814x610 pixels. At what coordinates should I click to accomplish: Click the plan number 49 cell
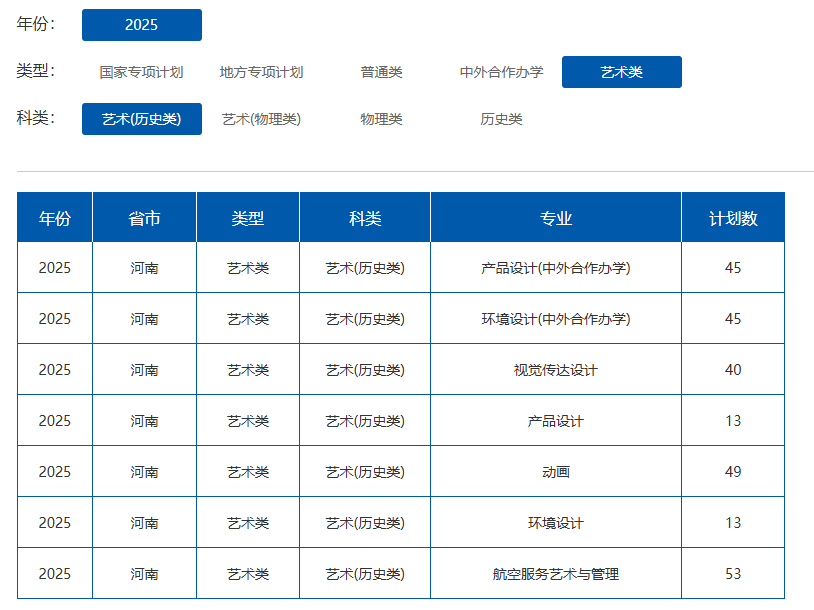733,472
